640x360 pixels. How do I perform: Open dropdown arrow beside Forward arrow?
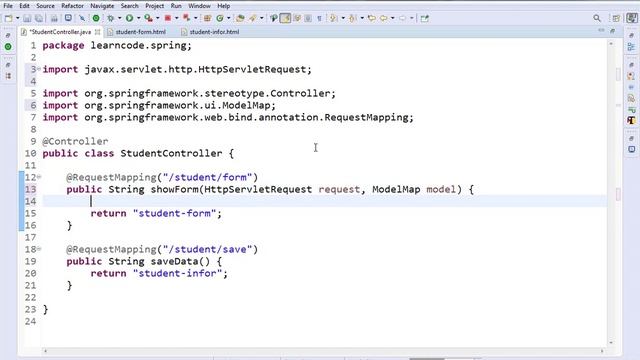coord(411,18)
